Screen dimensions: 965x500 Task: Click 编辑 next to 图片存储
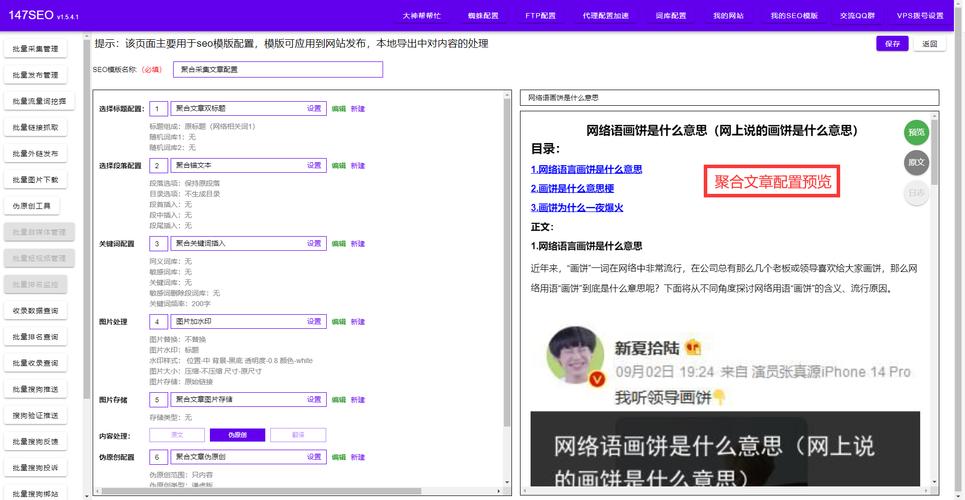point(338,400)
